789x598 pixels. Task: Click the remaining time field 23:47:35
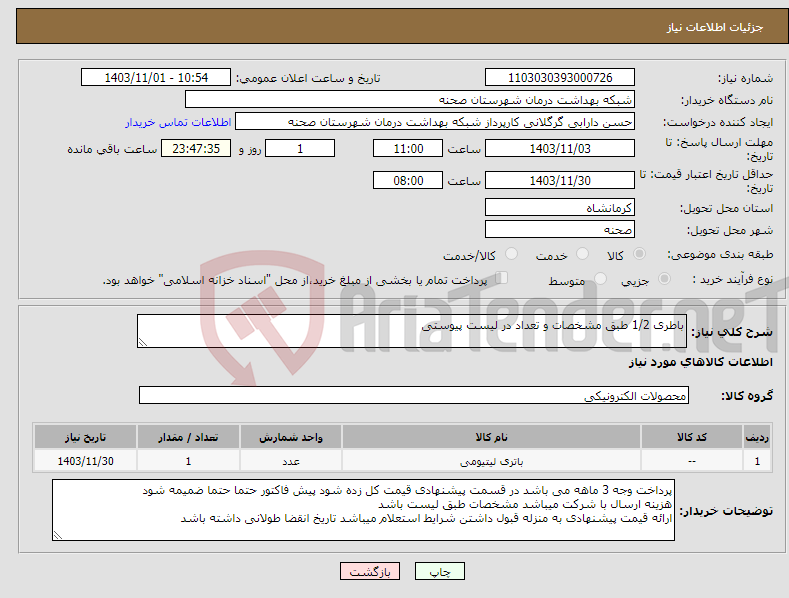click(196, 148)
